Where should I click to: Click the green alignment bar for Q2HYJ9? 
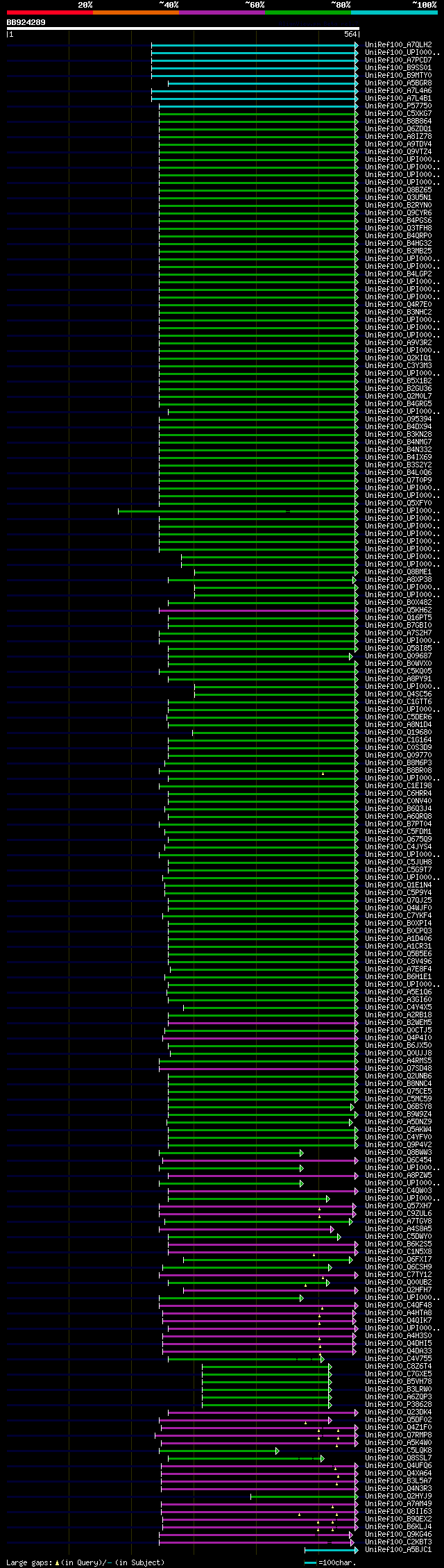coord(305,1496)
